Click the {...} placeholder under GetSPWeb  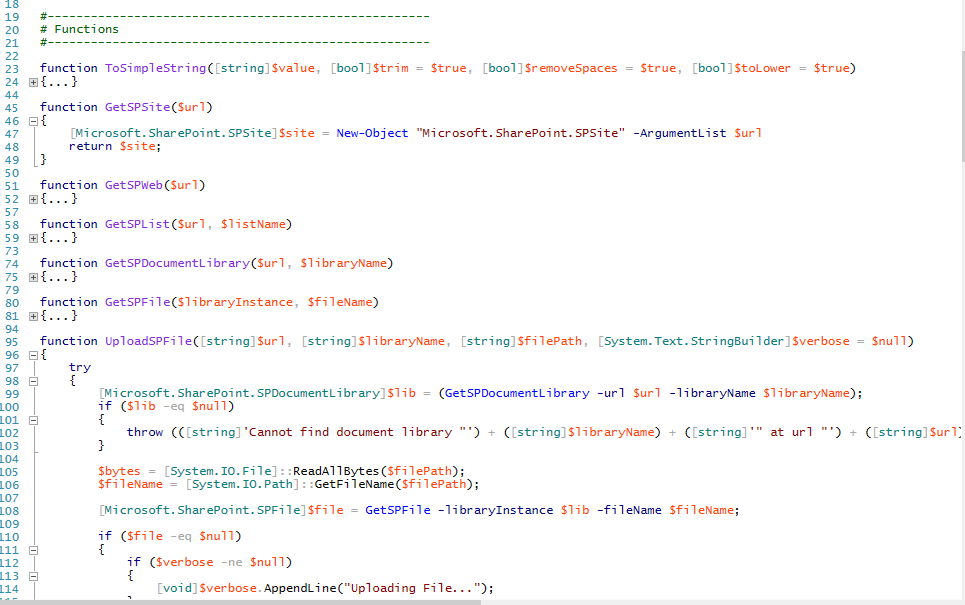click(x=58, y=199)
